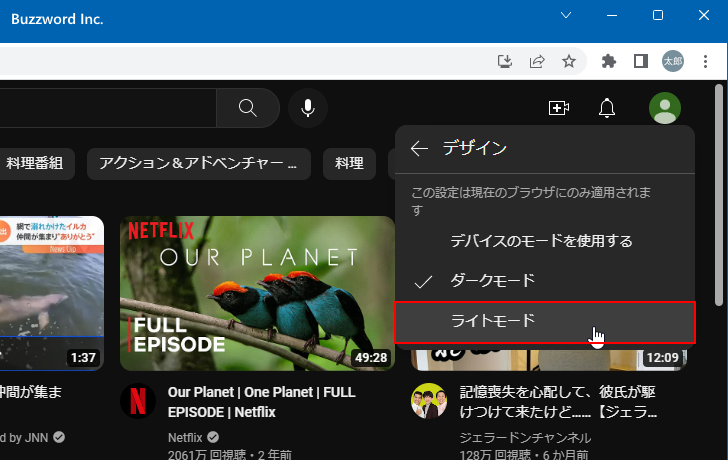Click the Buzzword Inc. window title
This screenshot has width=728, height=460.
click(57, 19)
